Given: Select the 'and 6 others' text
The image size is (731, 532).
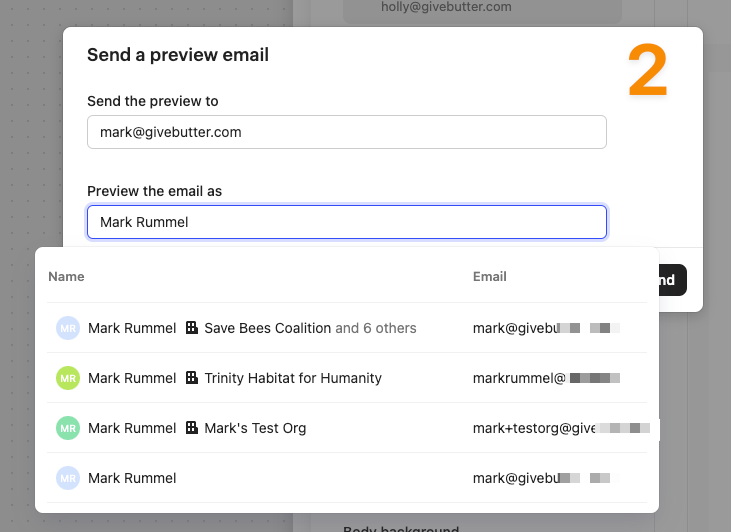Looking at the screenshot, I should click(x=376, y=328).
